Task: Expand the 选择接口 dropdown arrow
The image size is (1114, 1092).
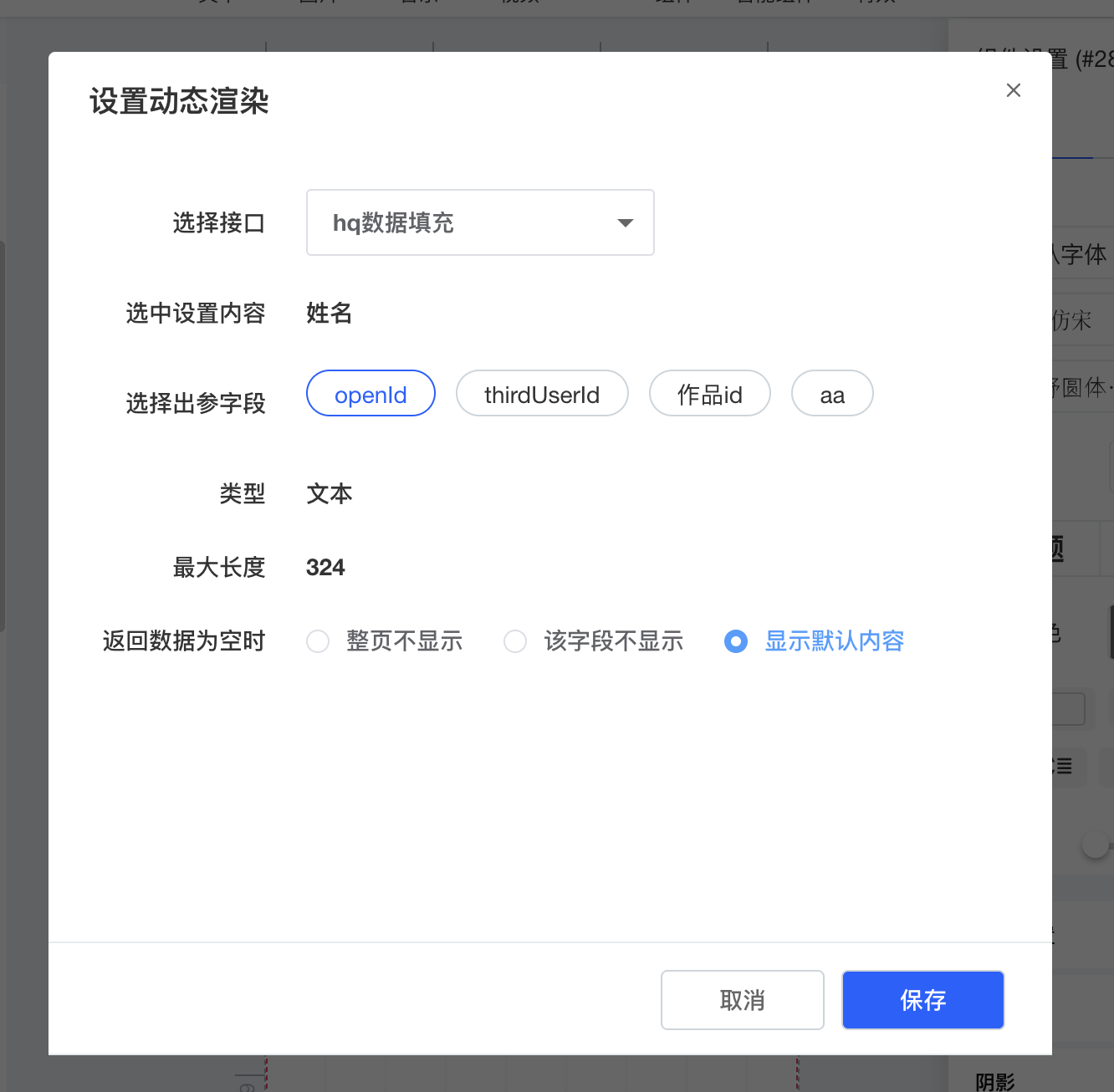Action: (x=625, y=222)
